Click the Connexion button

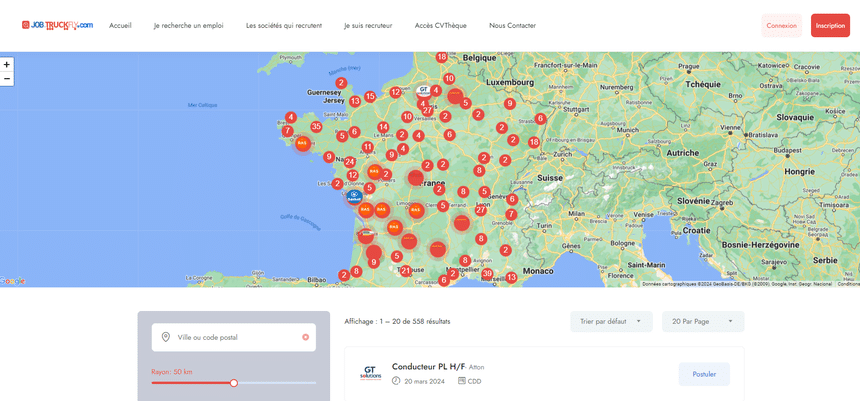pyautogui.click(x=781, y=26)
